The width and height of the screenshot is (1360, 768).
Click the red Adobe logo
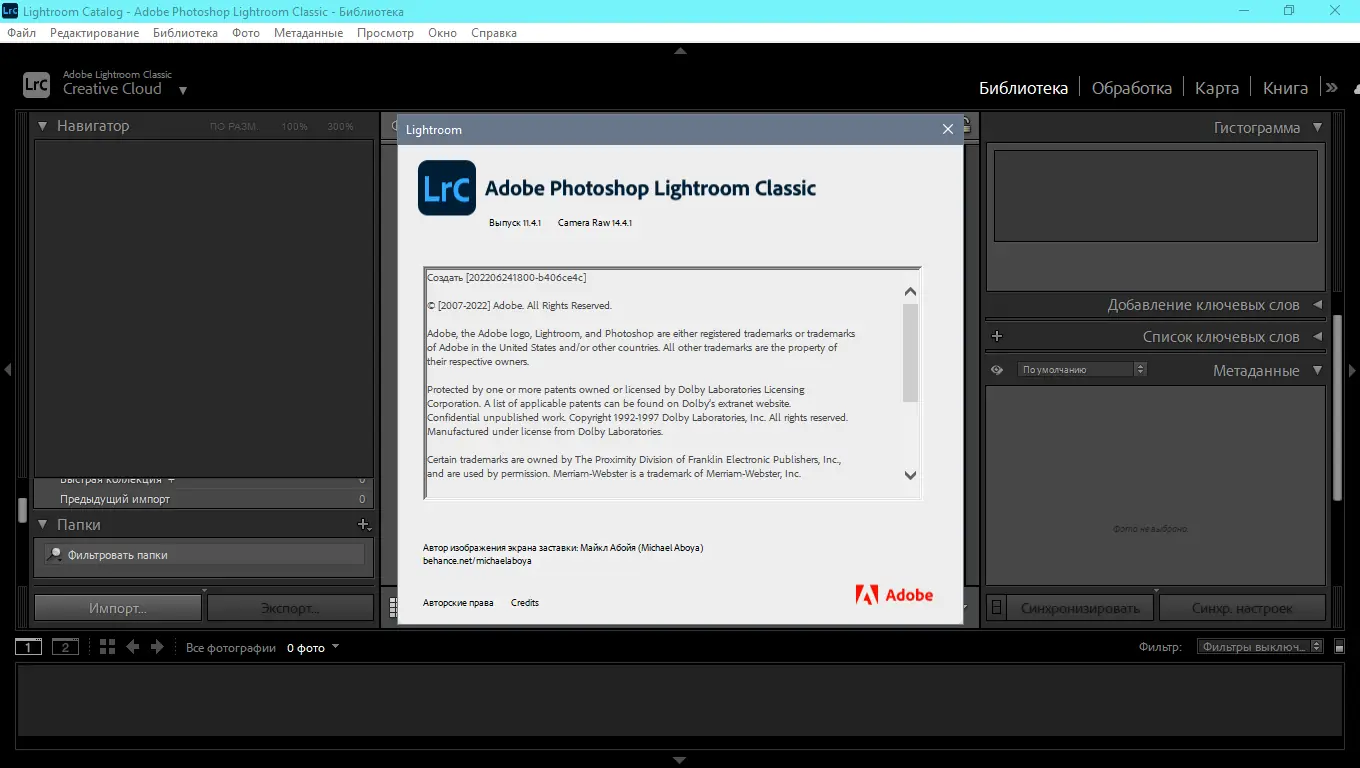pos(894,595)
